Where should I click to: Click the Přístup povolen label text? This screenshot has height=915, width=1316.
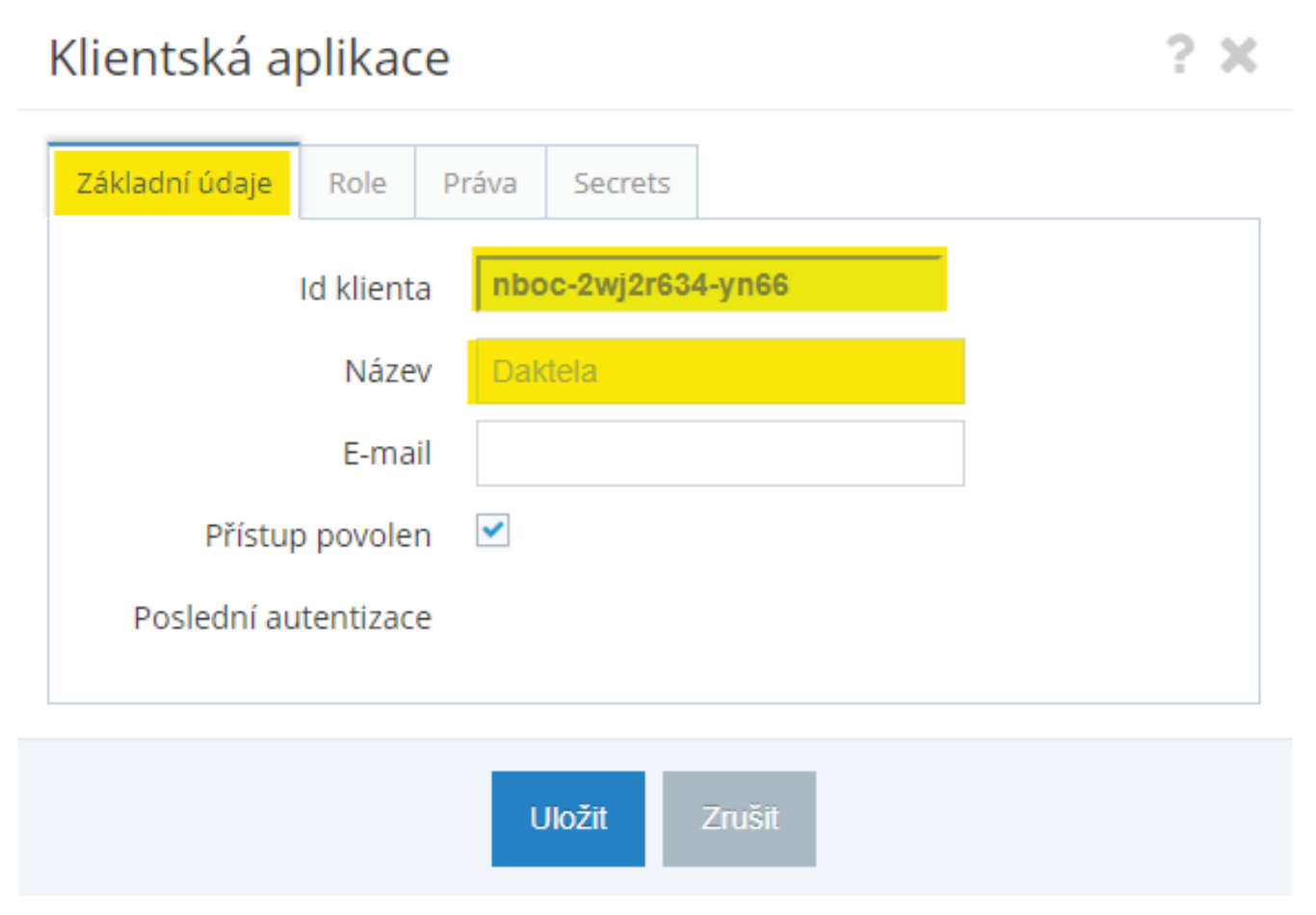point(317,536)
